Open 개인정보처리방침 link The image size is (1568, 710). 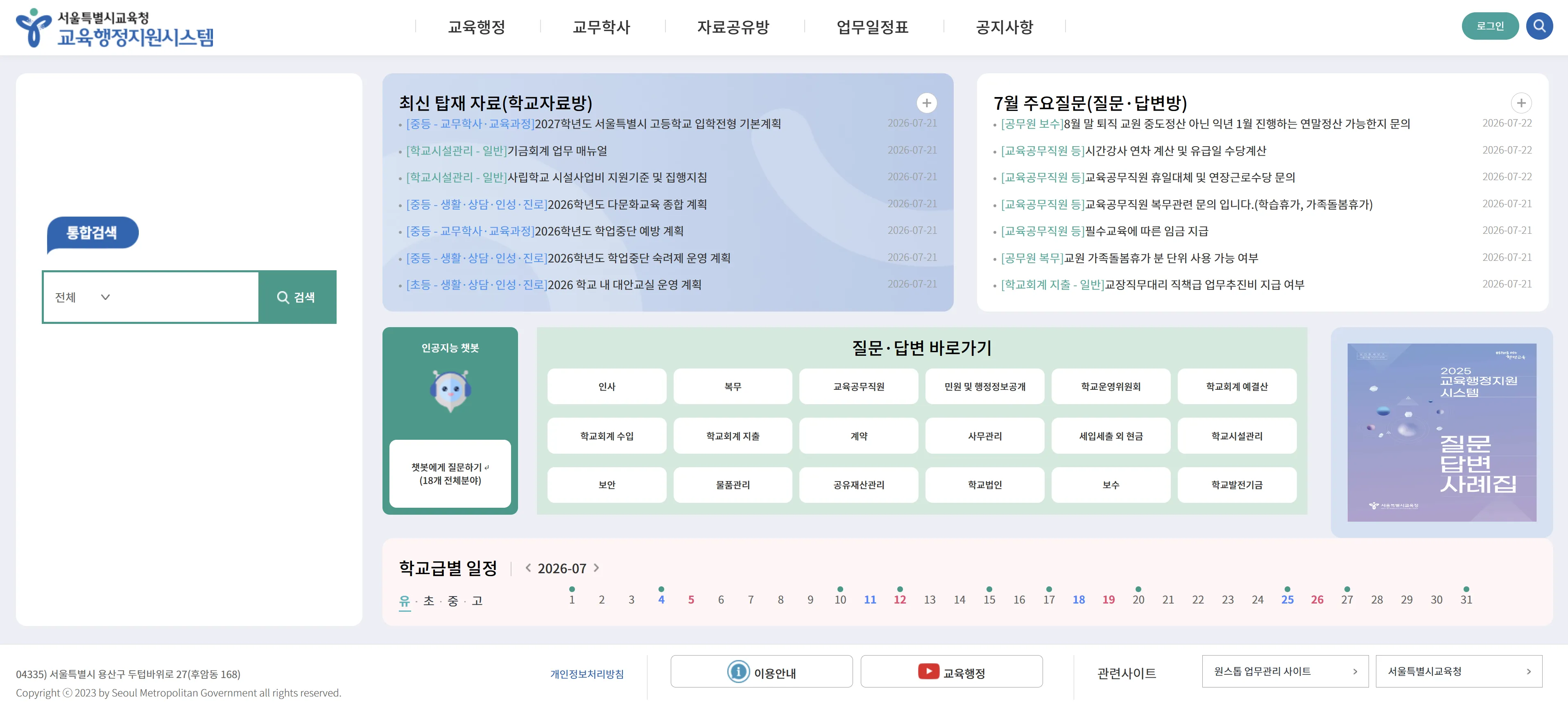click(587, 674)
